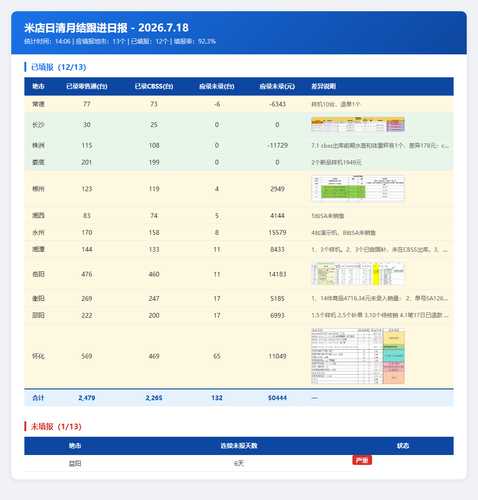
Task: Open the 郴州 row spreadsheet thumbnail
Action: click(358, 189)
